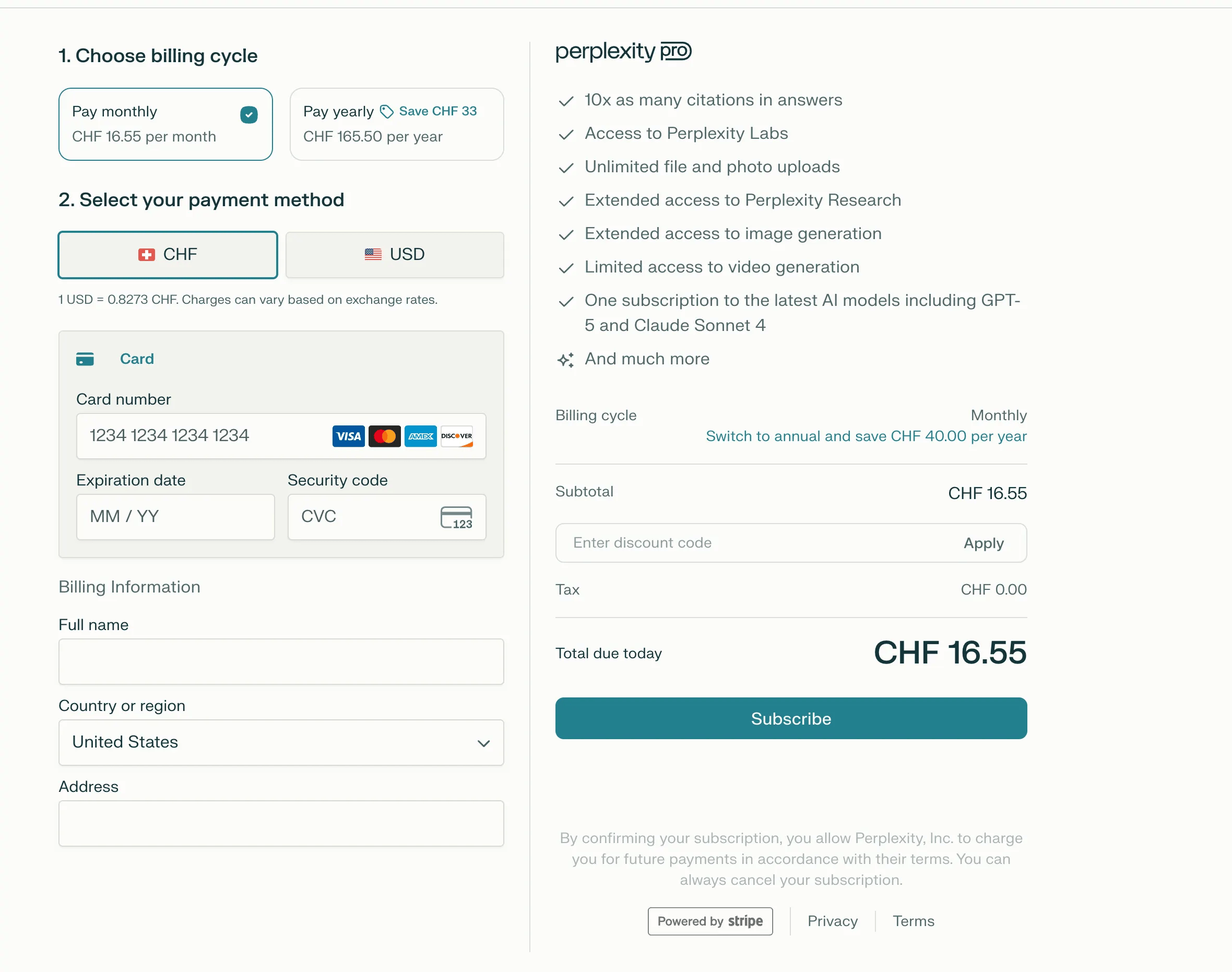This screenshot has width=1232, height=972.
Task: Apply the discount code
Action: pos(984,543)
